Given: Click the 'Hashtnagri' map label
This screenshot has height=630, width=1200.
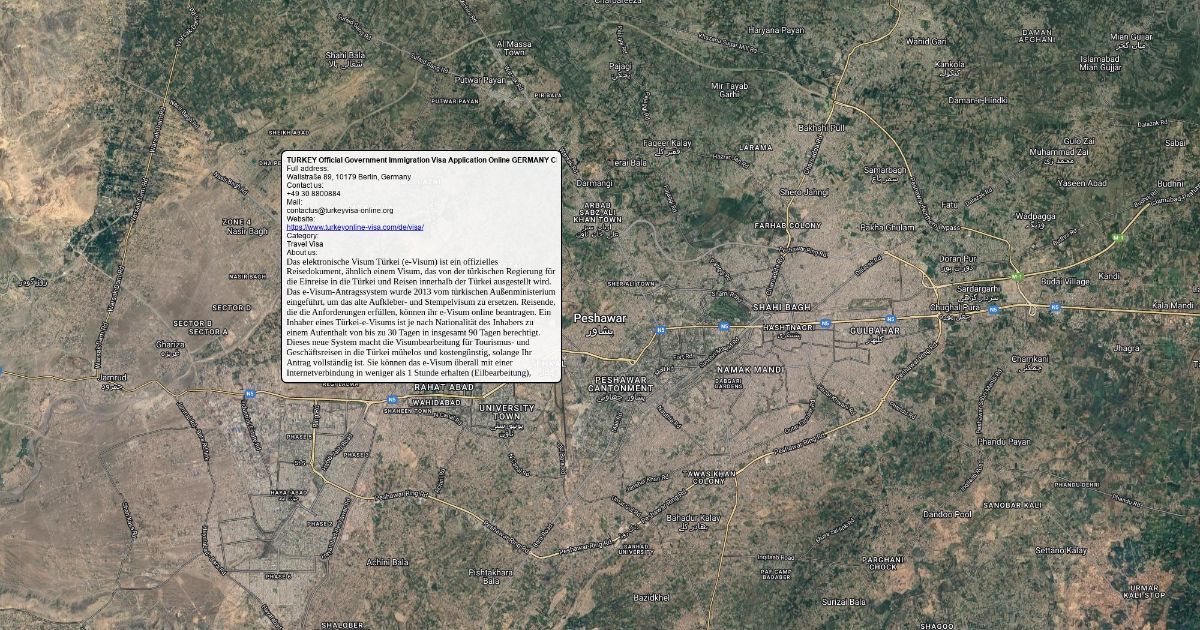Looking at the screenshot, I should point(789,327).
